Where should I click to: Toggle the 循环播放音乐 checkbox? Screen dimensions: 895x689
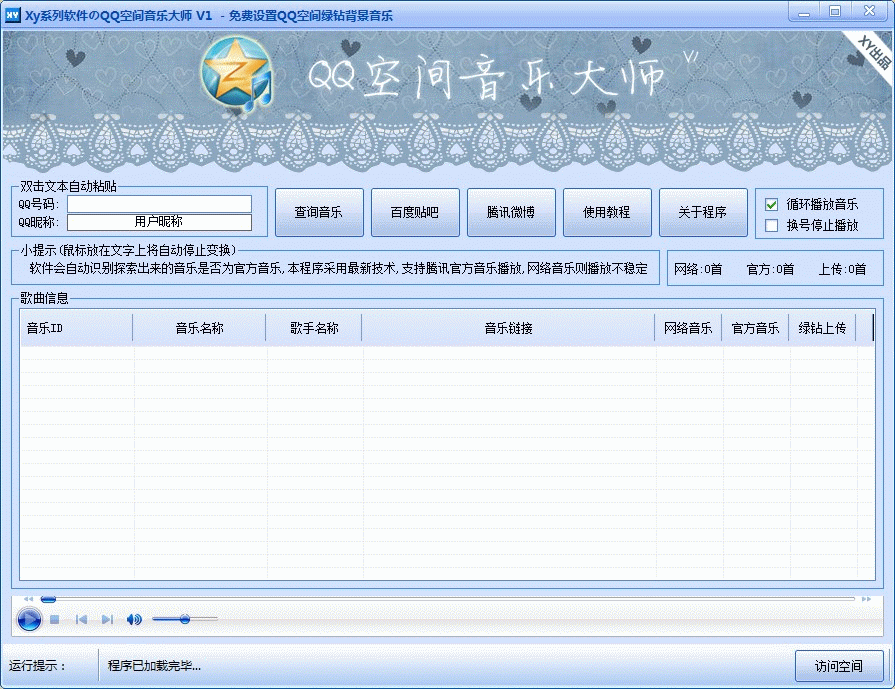(771, 204)
